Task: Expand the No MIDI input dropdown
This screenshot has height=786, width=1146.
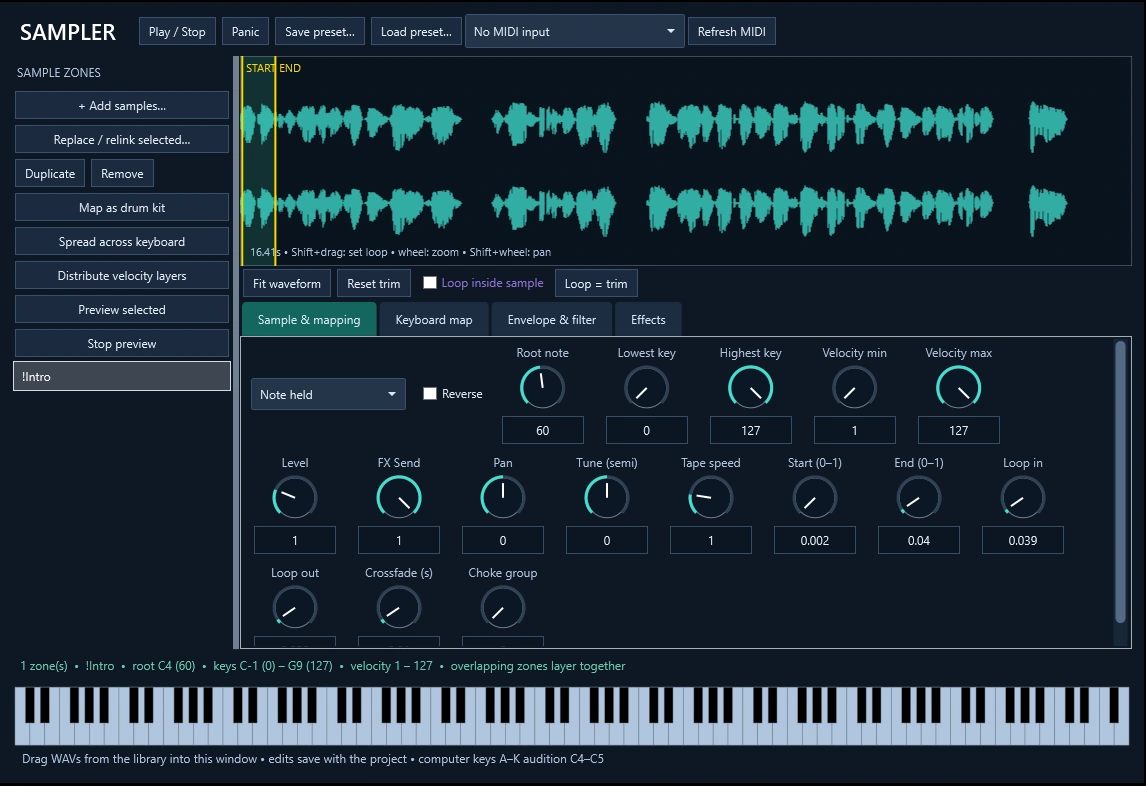Action: pyautogui.click(x=574, y=31)
